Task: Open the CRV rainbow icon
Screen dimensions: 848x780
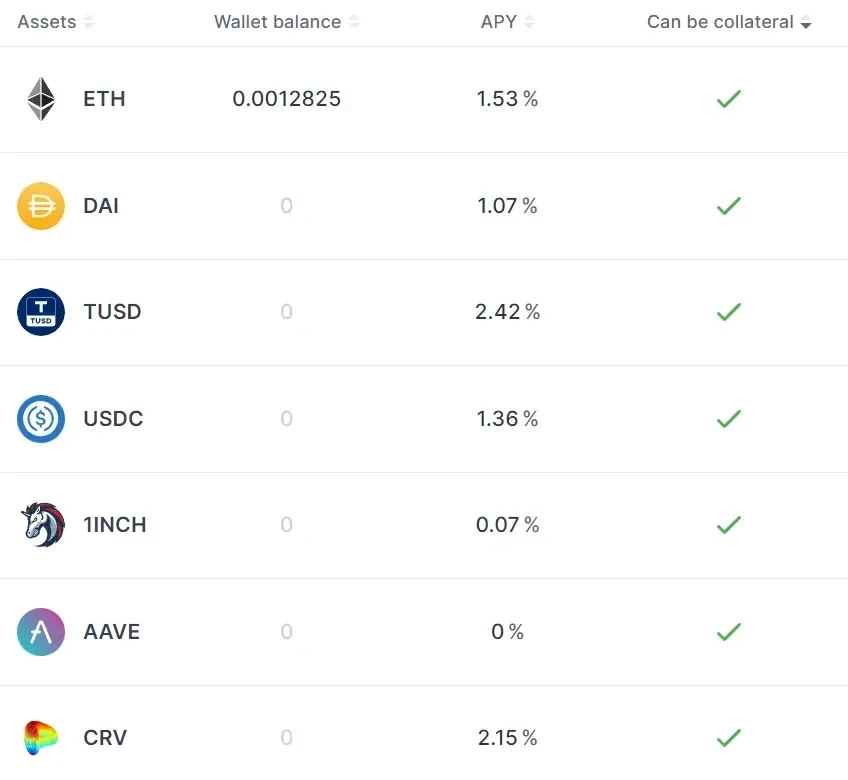Action: click(x=41, y=737)
